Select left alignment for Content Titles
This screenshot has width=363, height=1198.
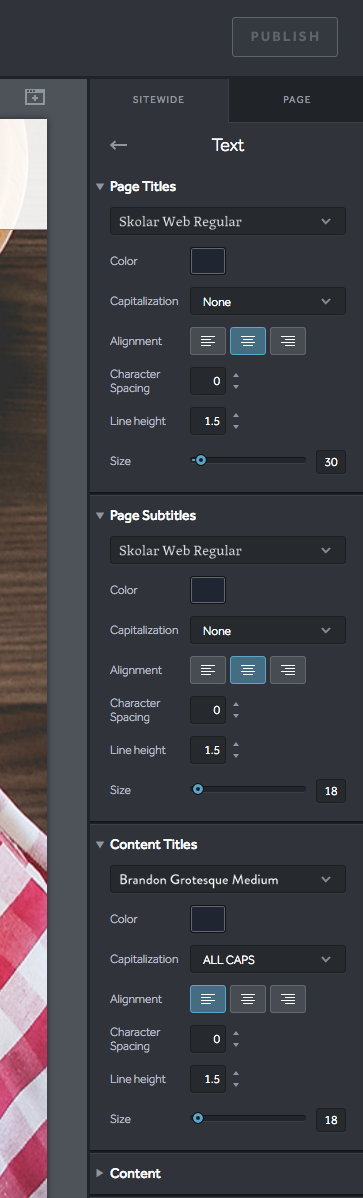tap(208, 999)
